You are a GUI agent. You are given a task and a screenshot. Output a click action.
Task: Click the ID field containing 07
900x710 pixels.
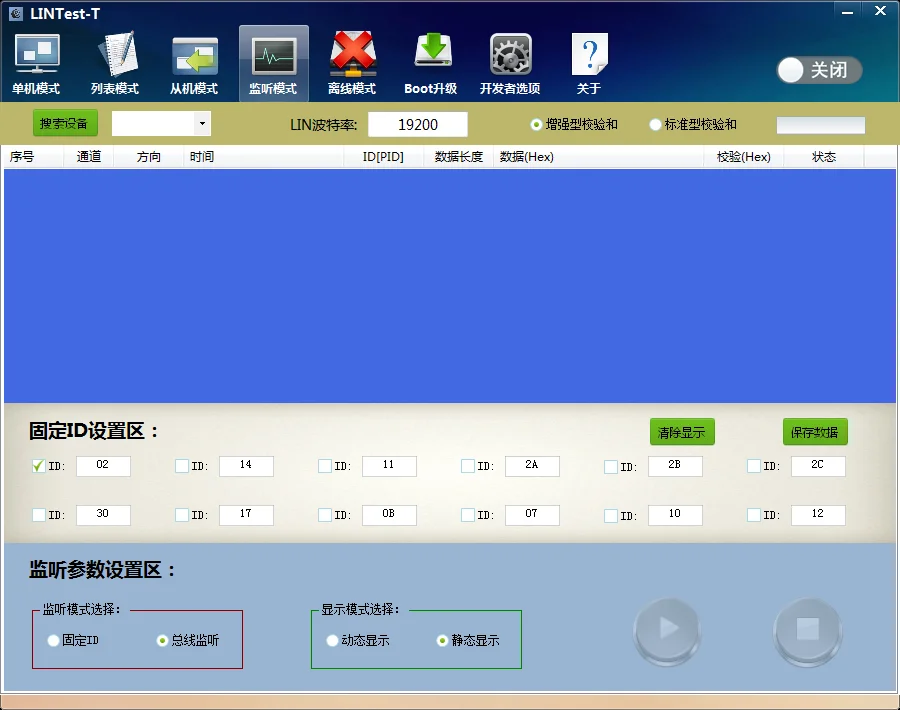(532, 515)
